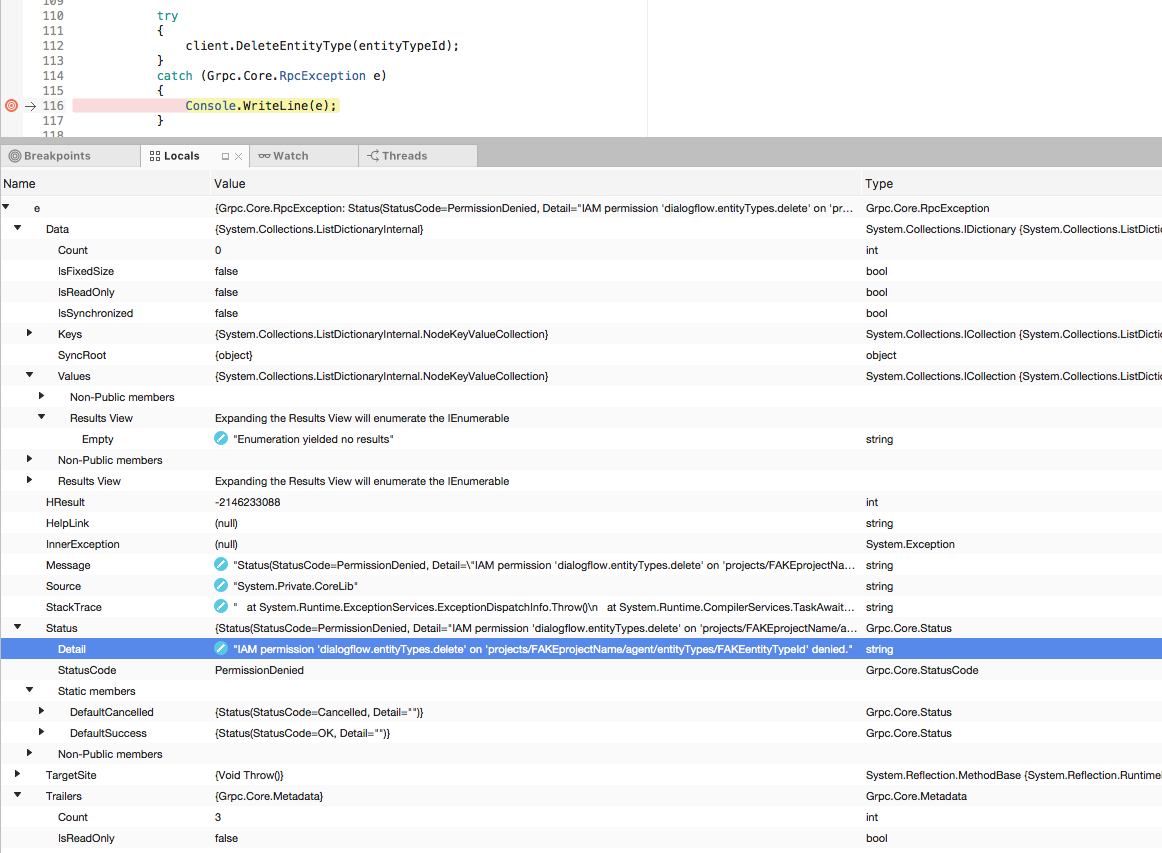The height and width of the screenshot is (853, 1162).
Task: Click the glasses icon on the Watch tab
Action: 267,156
